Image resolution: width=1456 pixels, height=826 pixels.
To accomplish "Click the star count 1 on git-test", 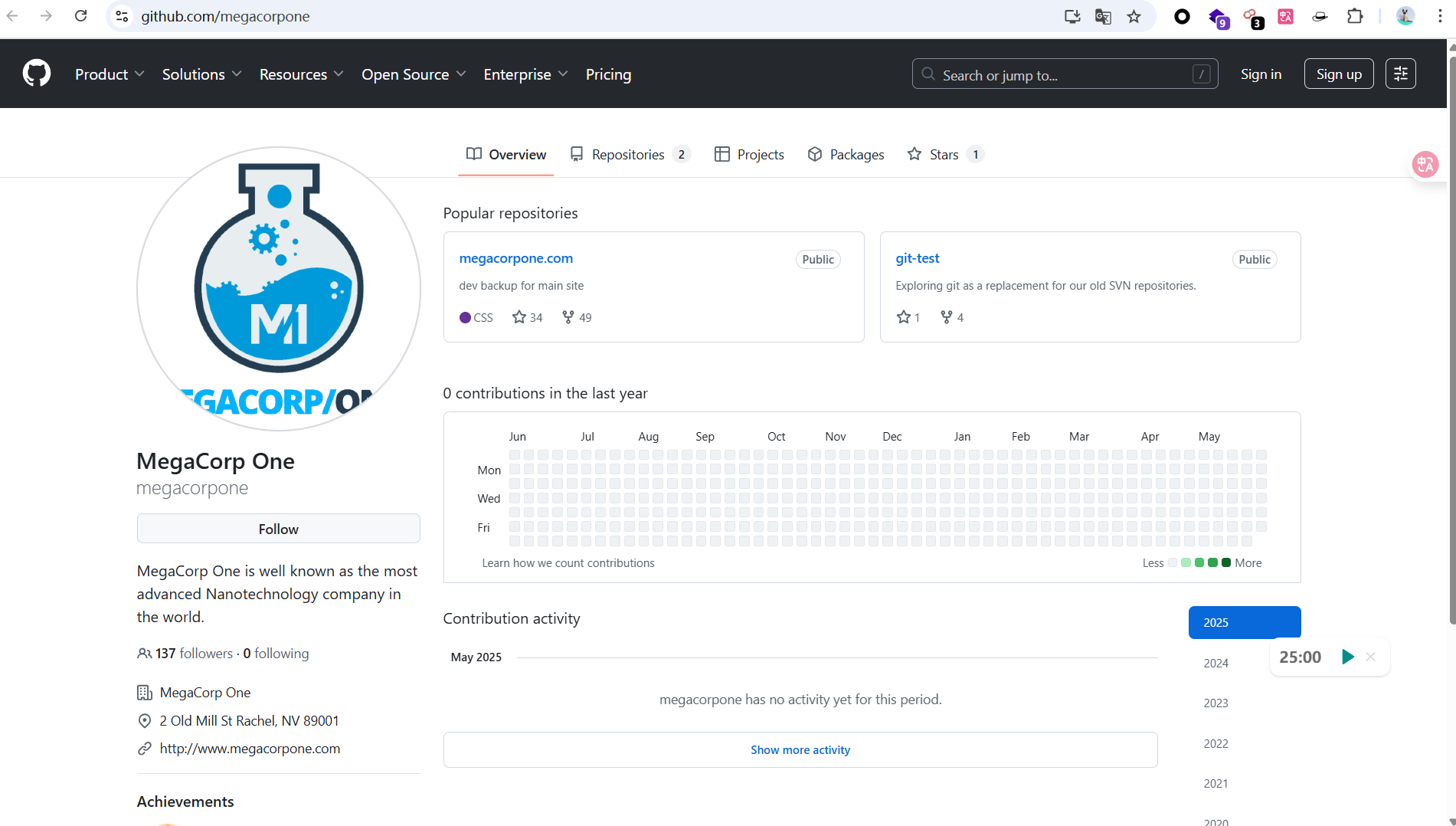I will [908, 317].
